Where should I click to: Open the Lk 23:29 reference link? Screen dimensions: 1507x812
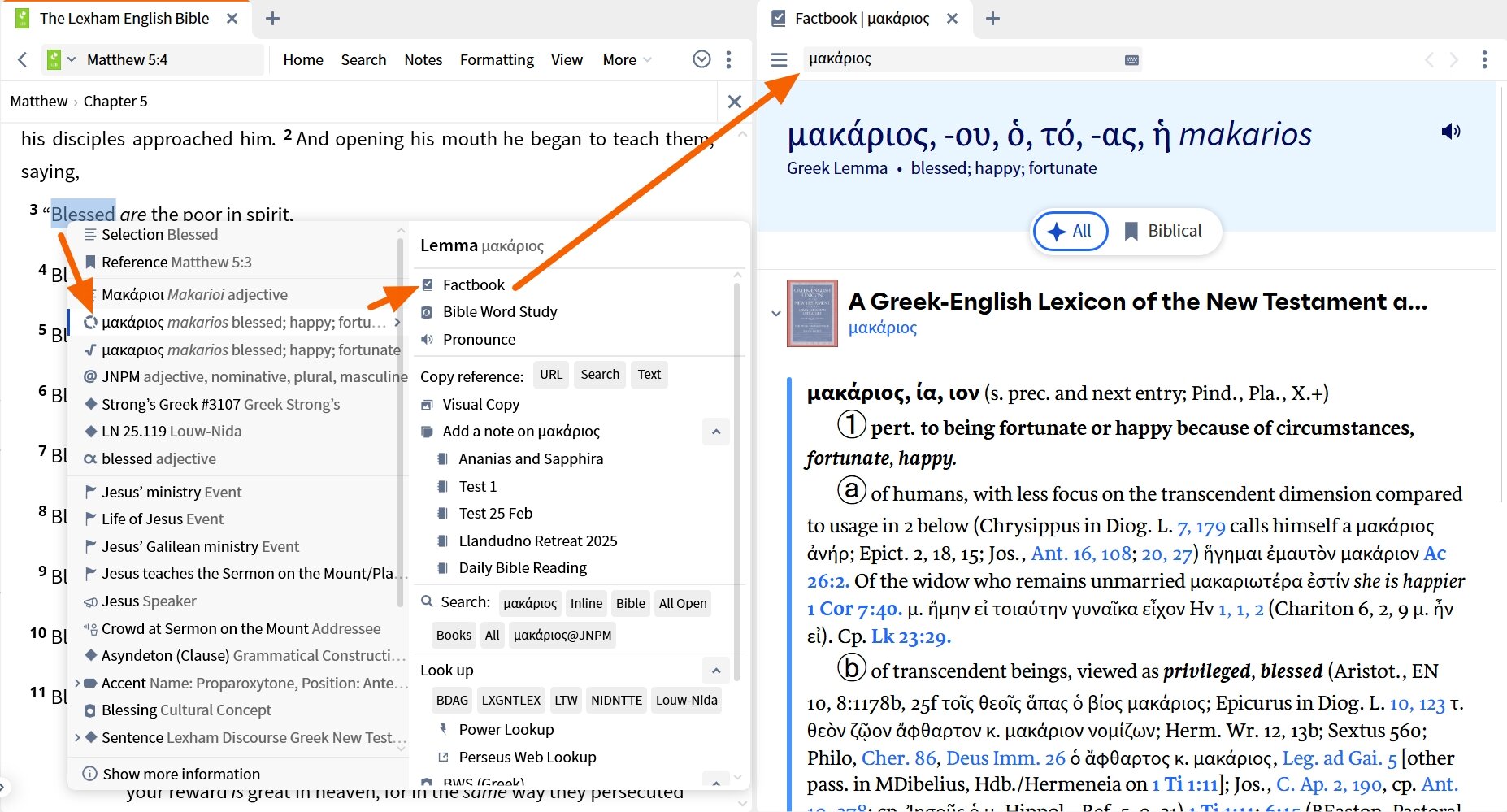point(910,636)
